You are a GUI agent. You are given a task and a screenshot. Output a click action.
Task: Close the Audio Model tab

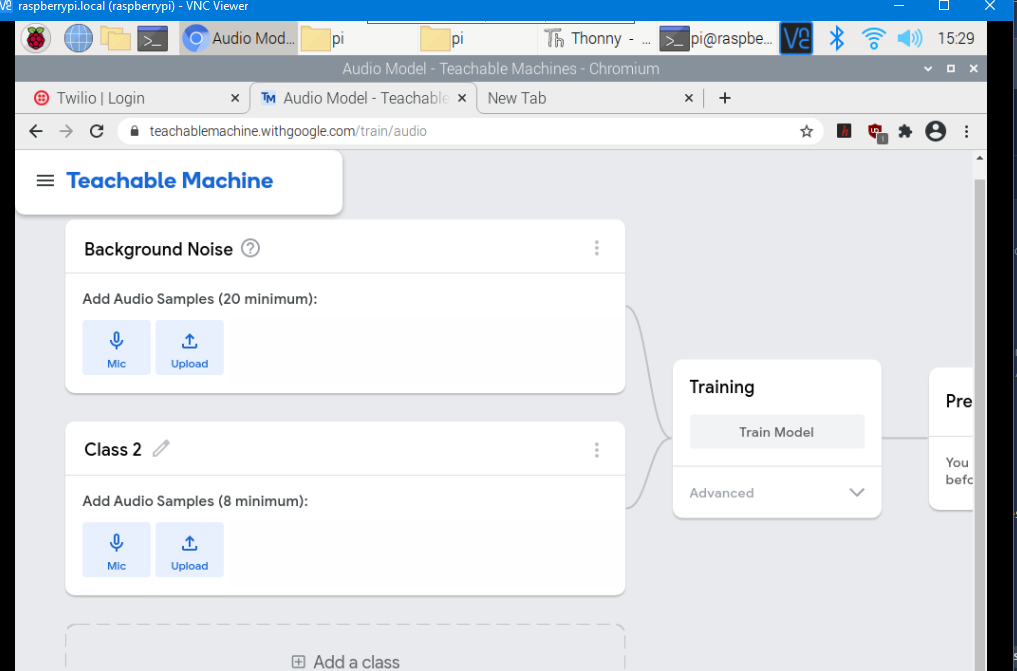click(462, 99)
